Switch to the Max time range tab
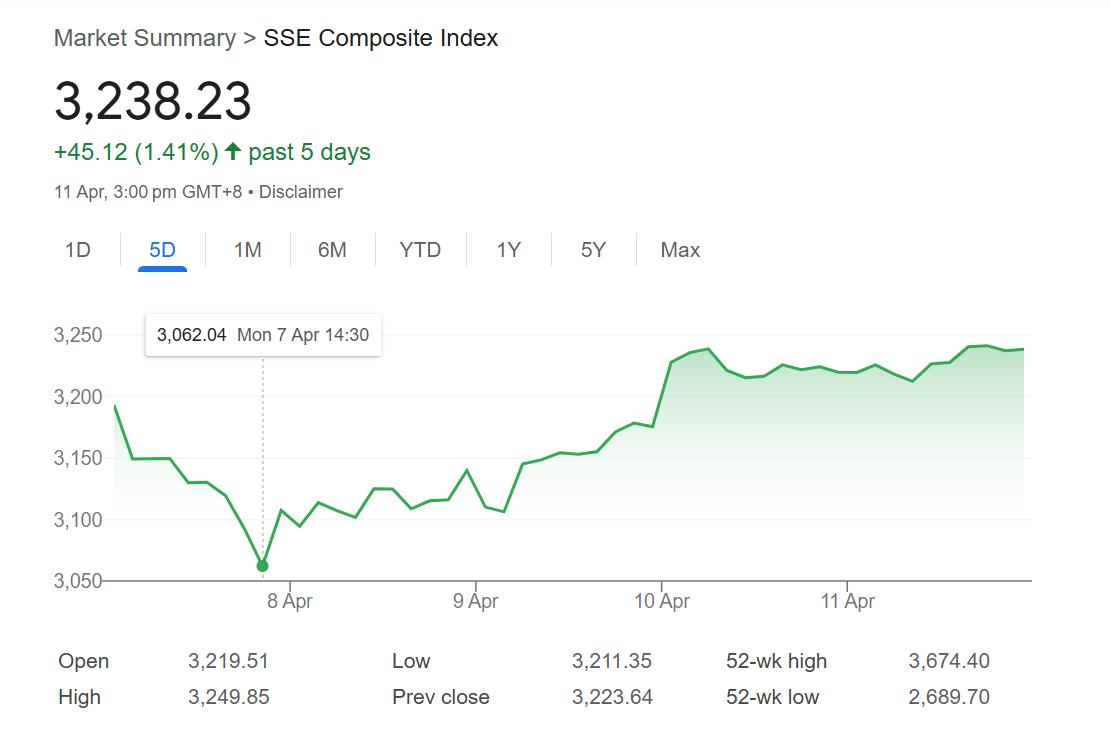The height and width of the screenshot is (736, 1111). click(x=679, y=250)
